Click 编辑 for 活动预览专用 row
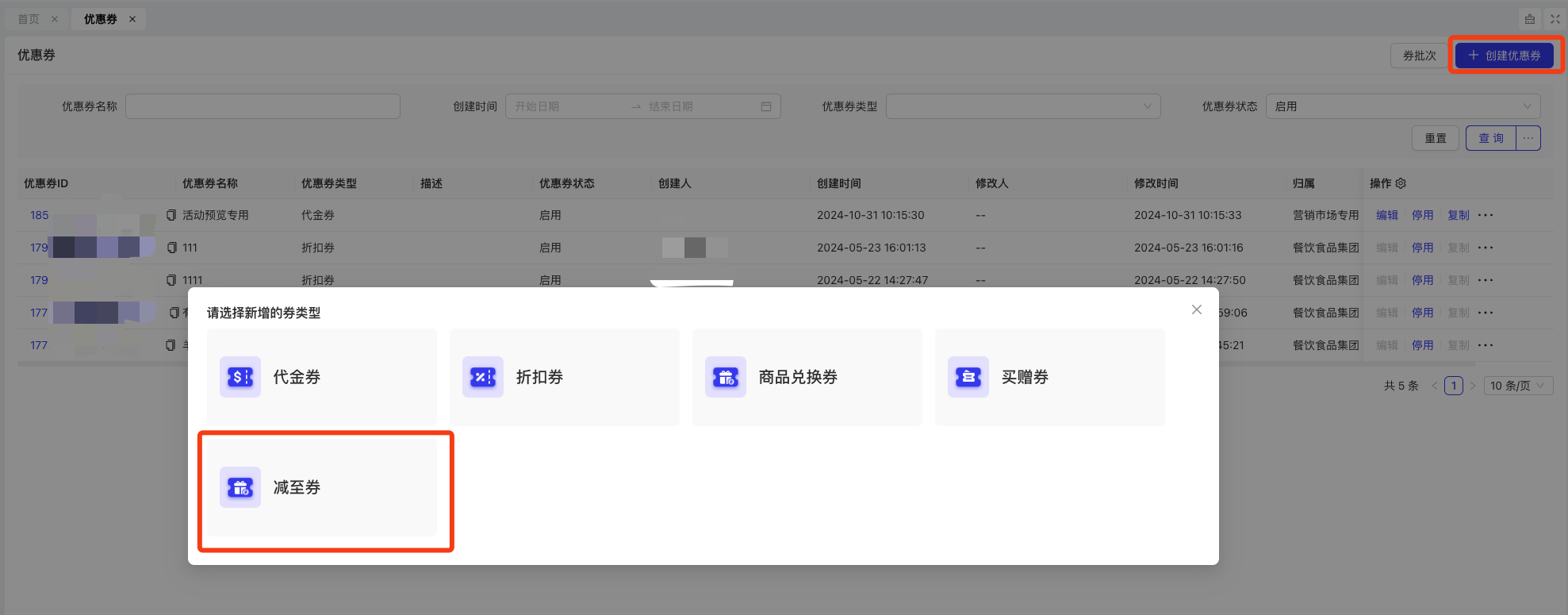1568x615 pixels. tap(1387, 215)
